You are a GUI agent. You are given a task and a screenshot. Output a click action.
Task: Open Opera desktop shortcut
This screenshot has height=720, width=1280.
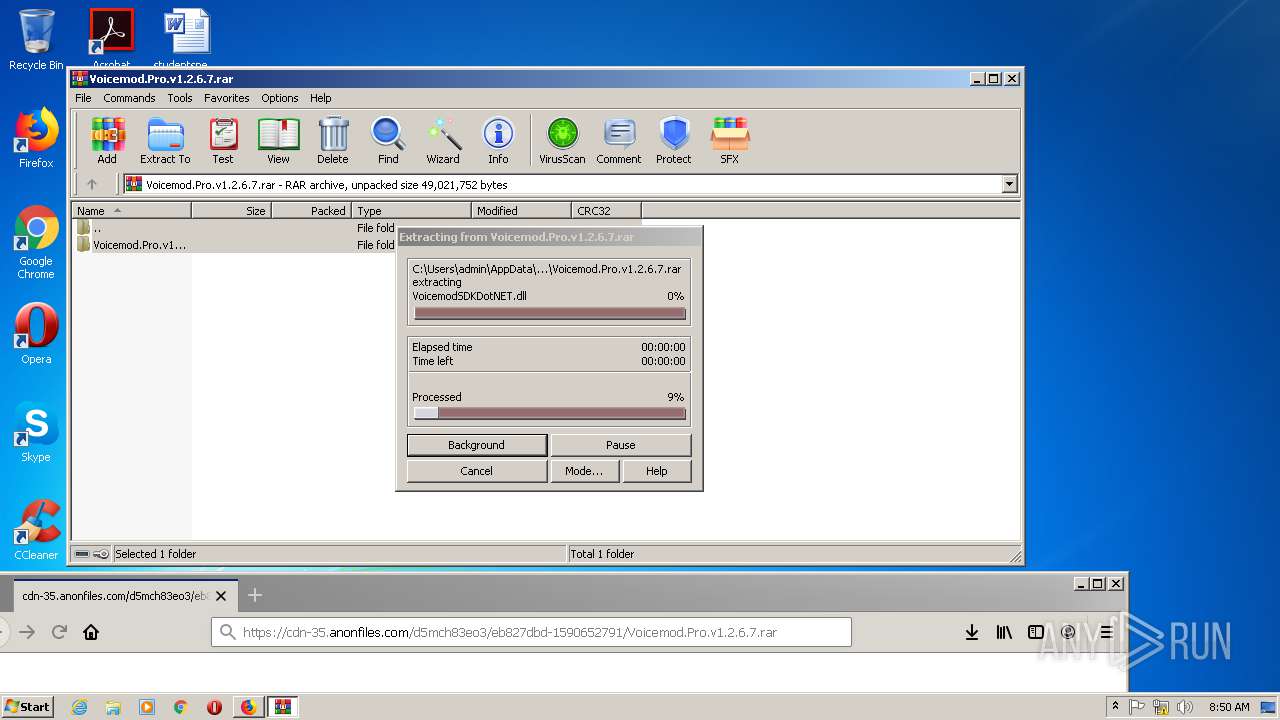pyautogui.click(x=36, y=334)
